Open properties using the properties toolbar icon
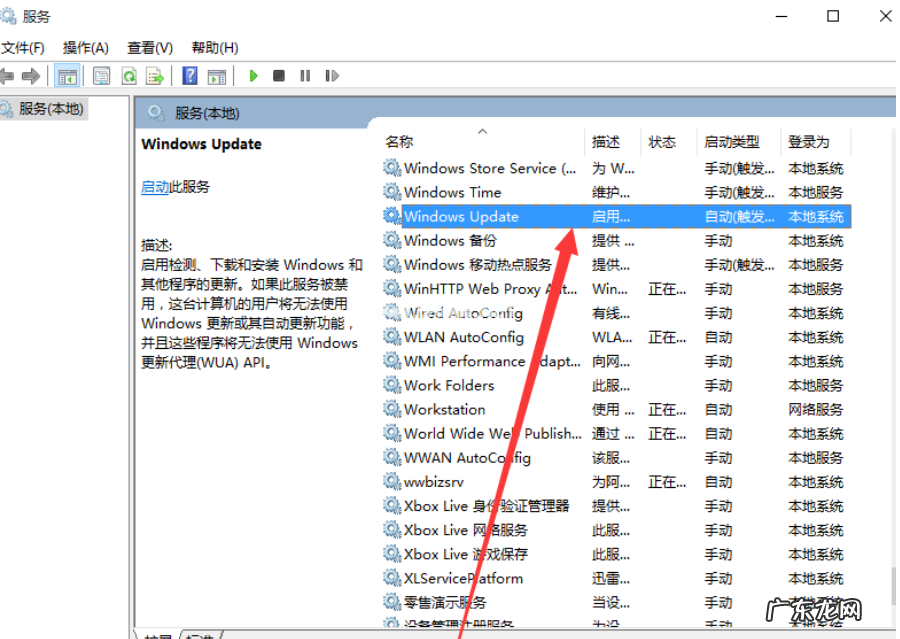900x639 pixels. pyautogui.click(x=101, y=75)
